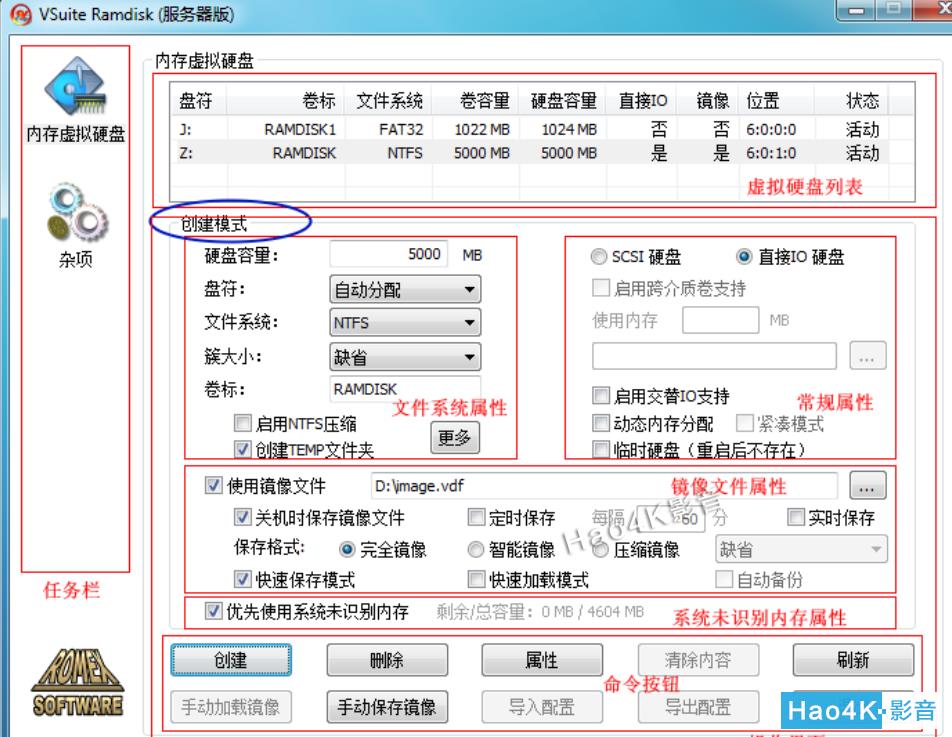Minimize the VSuite Ramdisk window

point(857,10)
